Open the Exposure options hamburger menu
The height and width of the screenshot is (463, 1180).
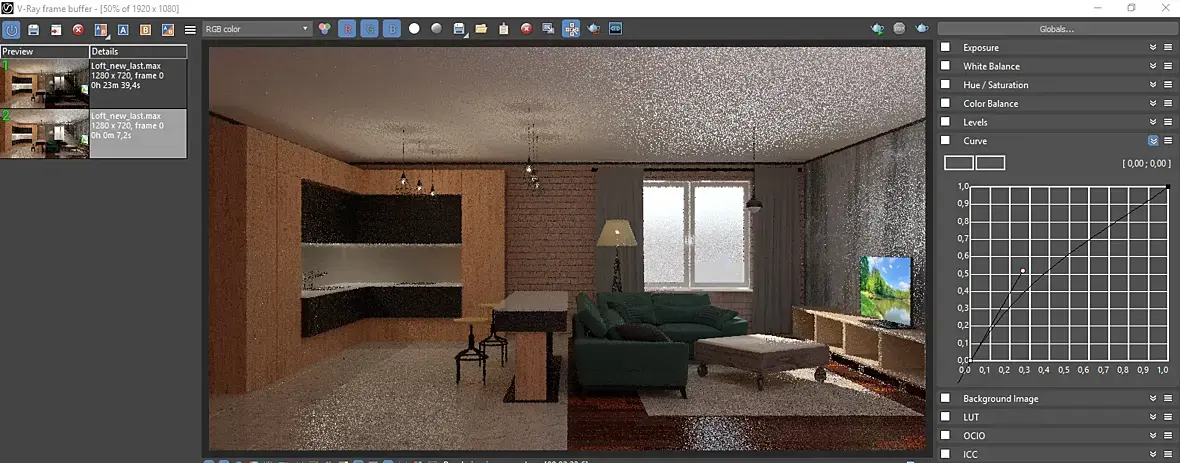(1169, 47)
